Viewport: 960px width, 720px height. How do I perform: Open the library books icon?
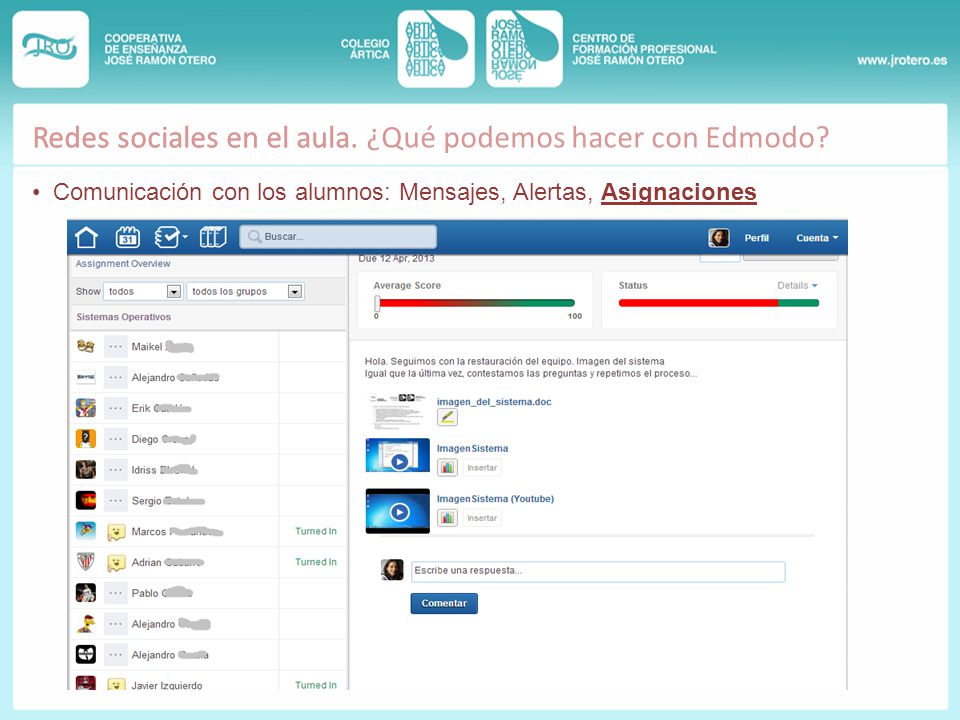click(x=213, y=237)
